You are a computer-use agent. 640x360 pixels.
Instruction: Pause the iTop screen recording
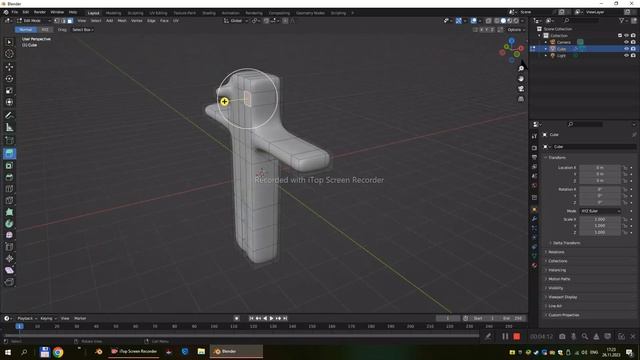pyautogui.click(x=505, y=336)
